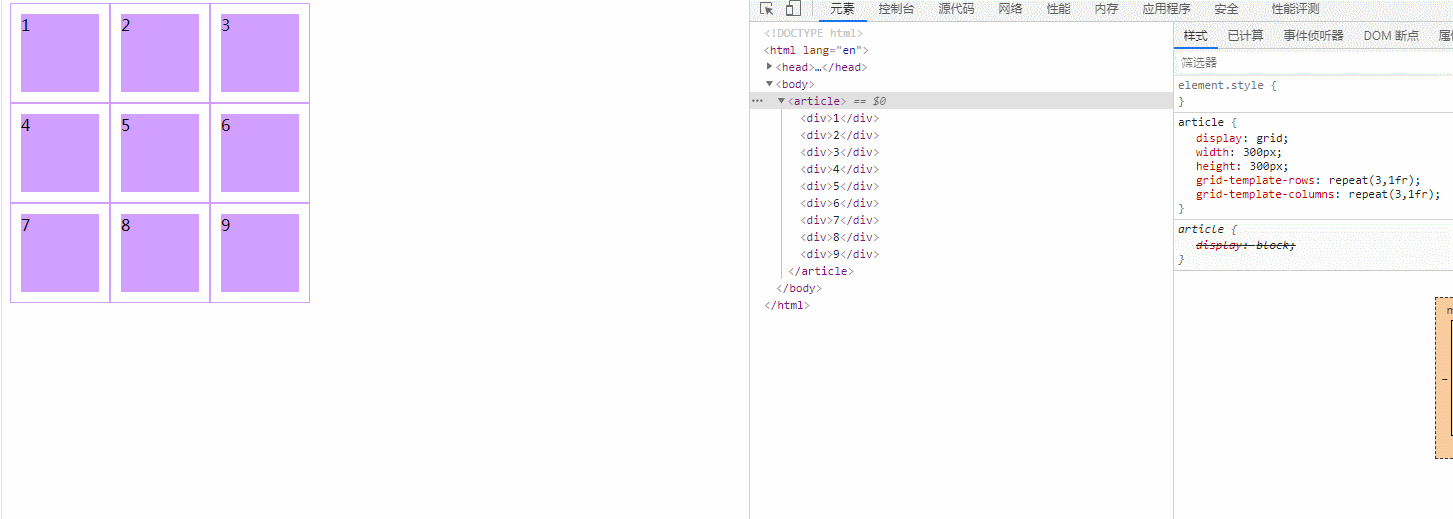This screenshot has height=519, width=1453.
Task: Switch to the 控制台 tab
Action: [896, 9]
